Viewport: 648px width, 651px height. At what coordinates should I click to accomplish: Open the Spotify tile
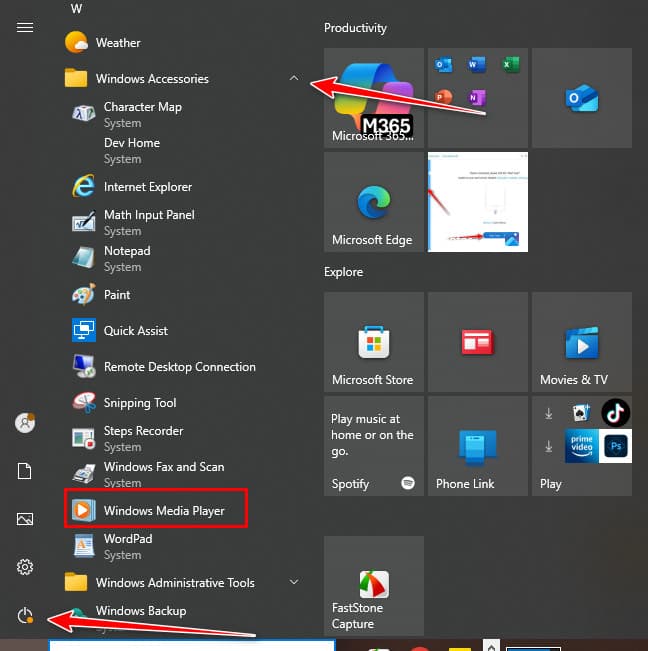pyautogui.click(x=374, y=446)
